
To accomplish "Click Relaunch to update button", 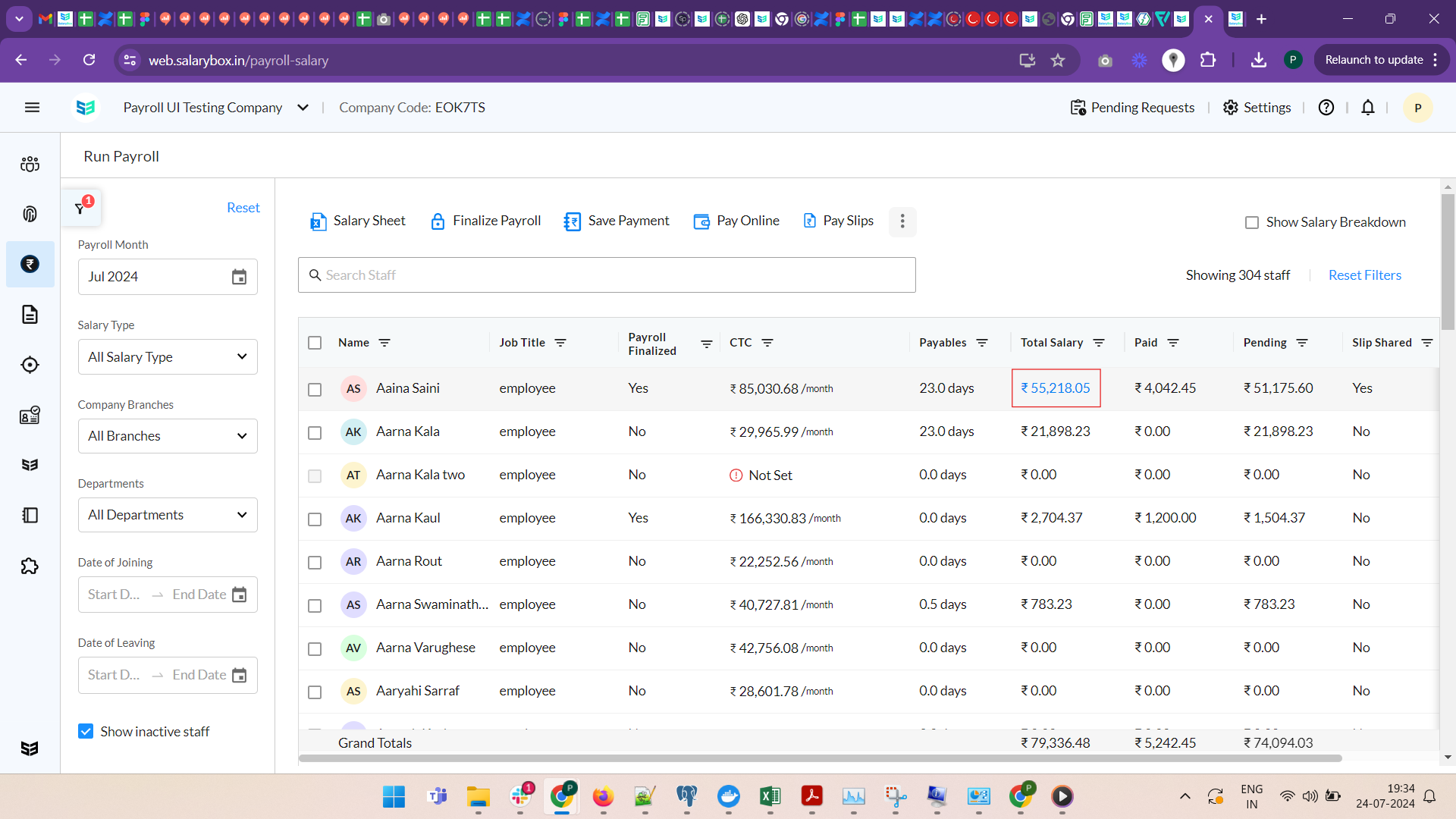I will click(x=1381, y=60).
